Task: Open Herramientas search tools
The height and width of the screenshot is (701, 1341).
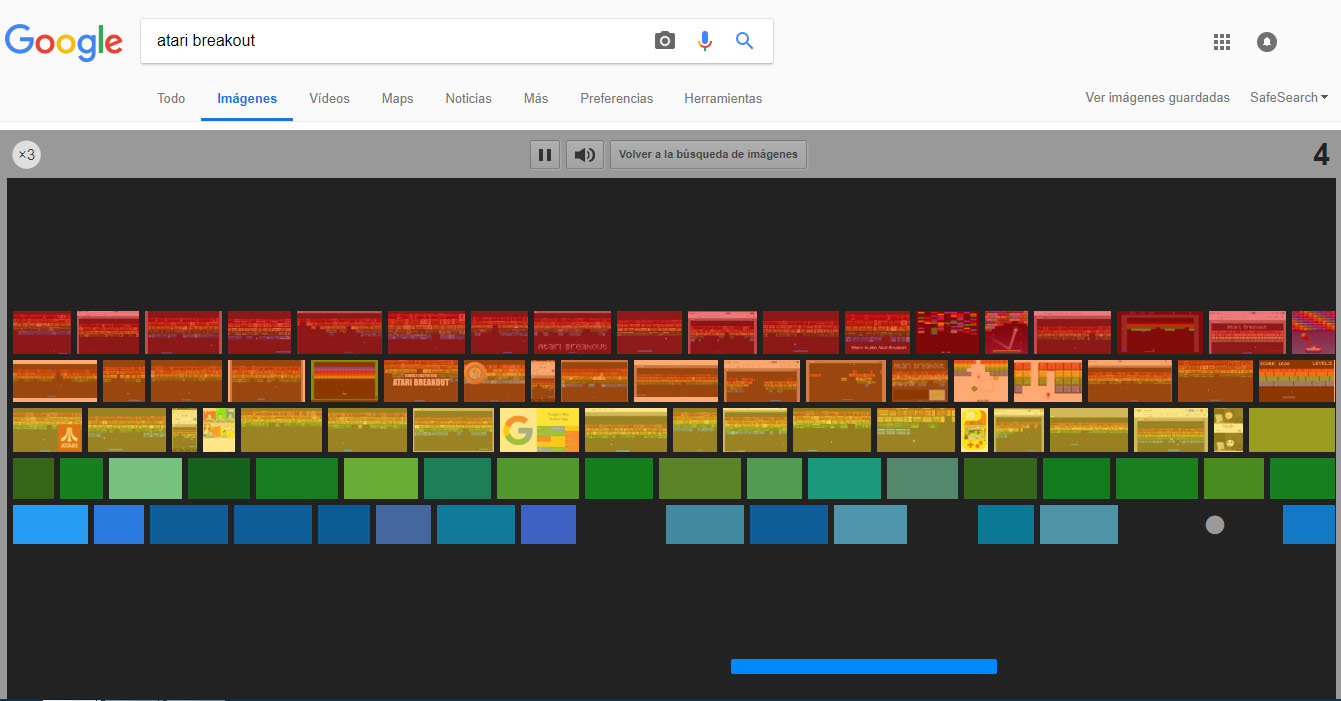Action: click(x=723, y=98)
